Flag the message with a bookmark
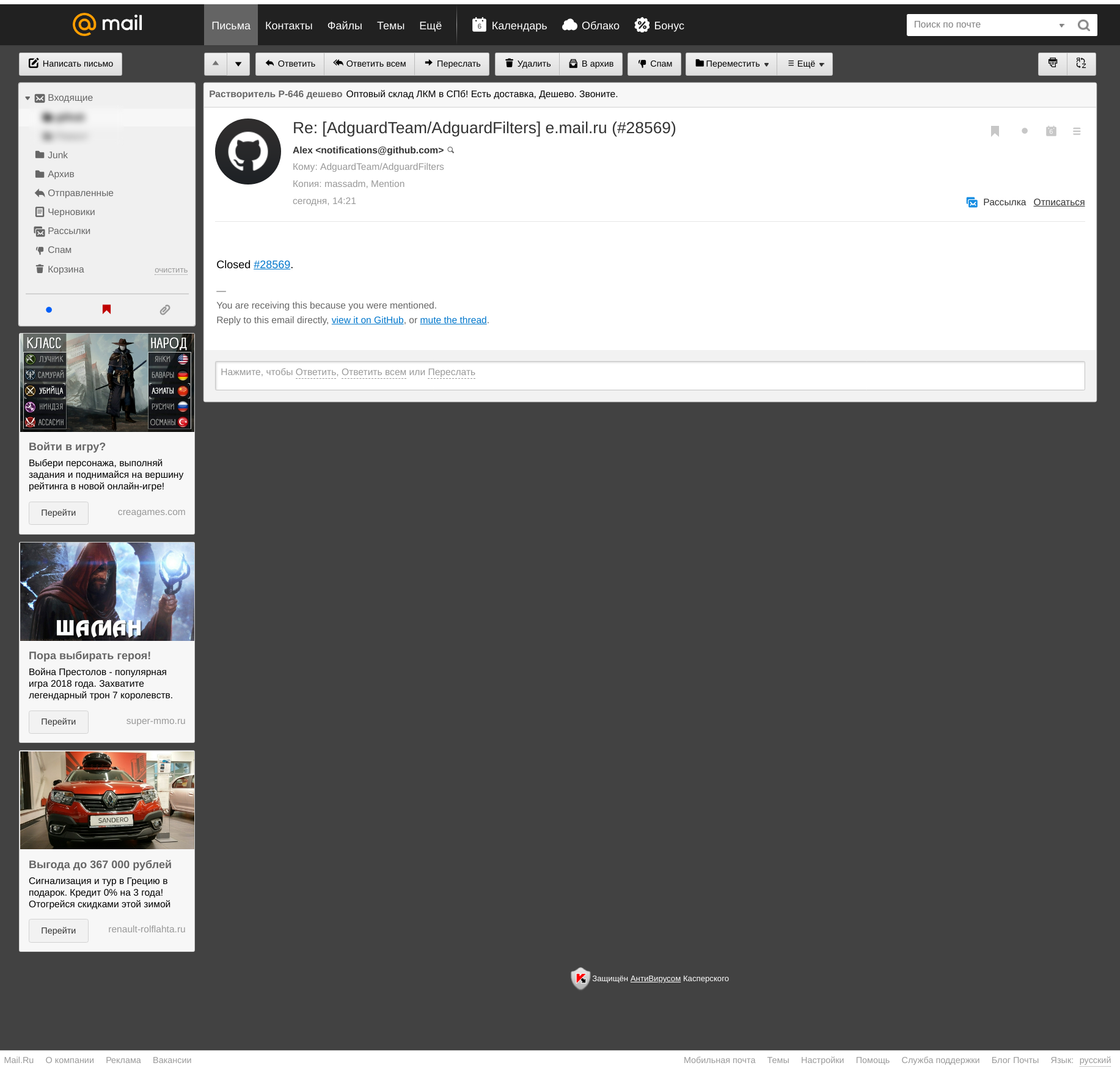Image resolution: width=1120 pixels, height=1071 pixels. pyautogui.click(x=995, y=130)
